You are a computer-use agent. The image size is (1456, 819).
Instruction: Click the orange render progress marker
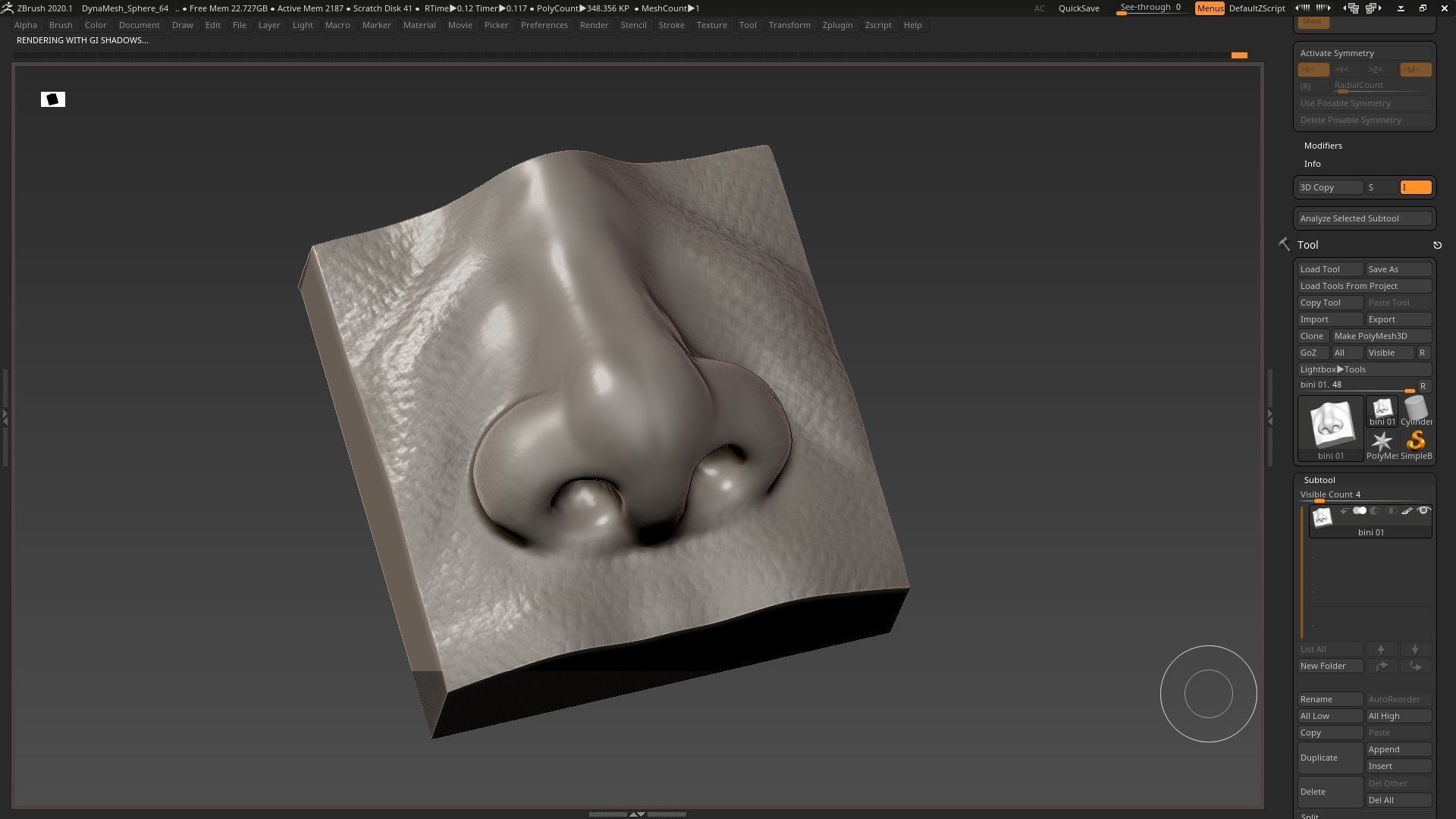point(1239,55)
